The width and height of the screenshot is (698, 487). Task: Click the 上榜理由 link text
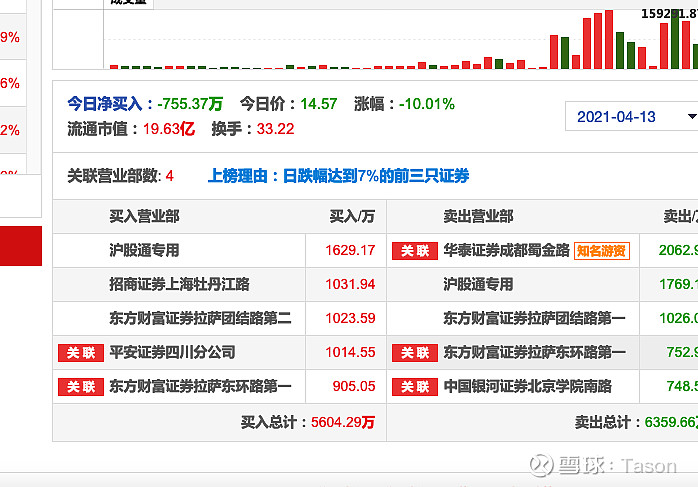click(x=338, y=176)
